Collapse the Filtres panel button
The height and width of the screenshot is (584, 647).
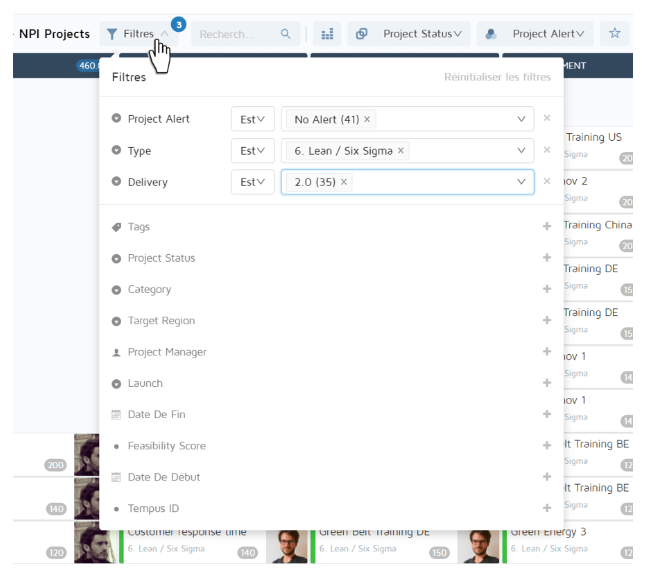138,34
